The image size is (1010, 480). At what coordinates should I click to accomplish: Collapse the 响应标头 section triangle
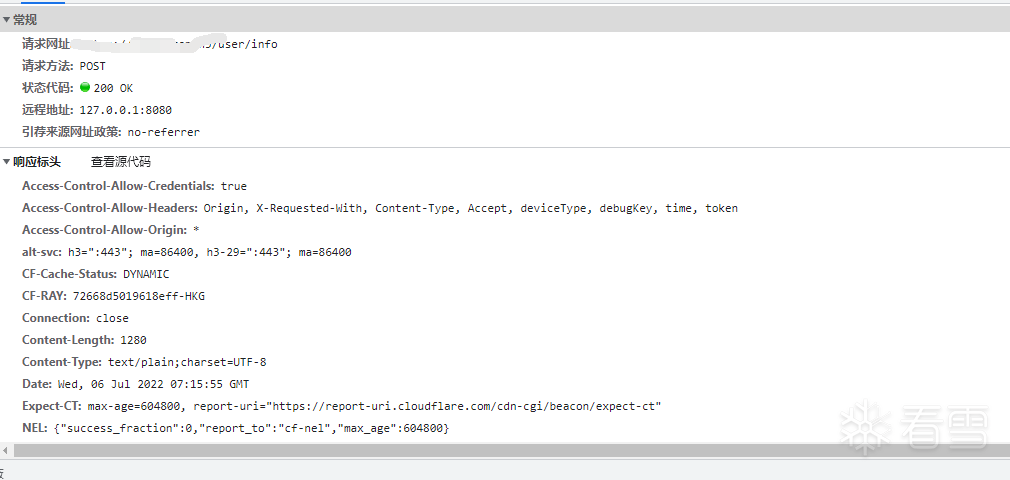pyautogui.click(x=6, y=162)
